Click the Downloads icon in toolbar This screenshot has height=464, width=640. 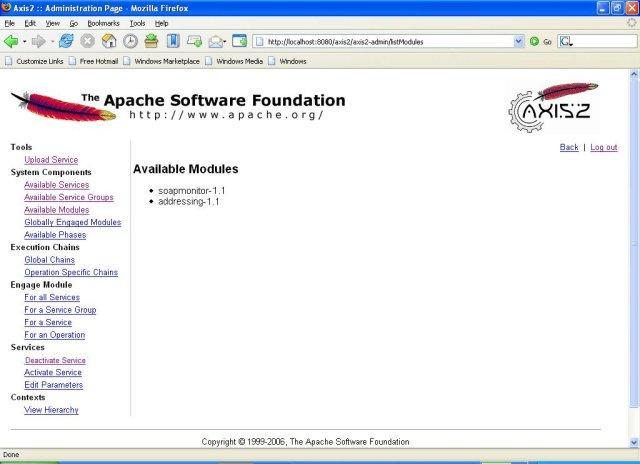point(151,41)
